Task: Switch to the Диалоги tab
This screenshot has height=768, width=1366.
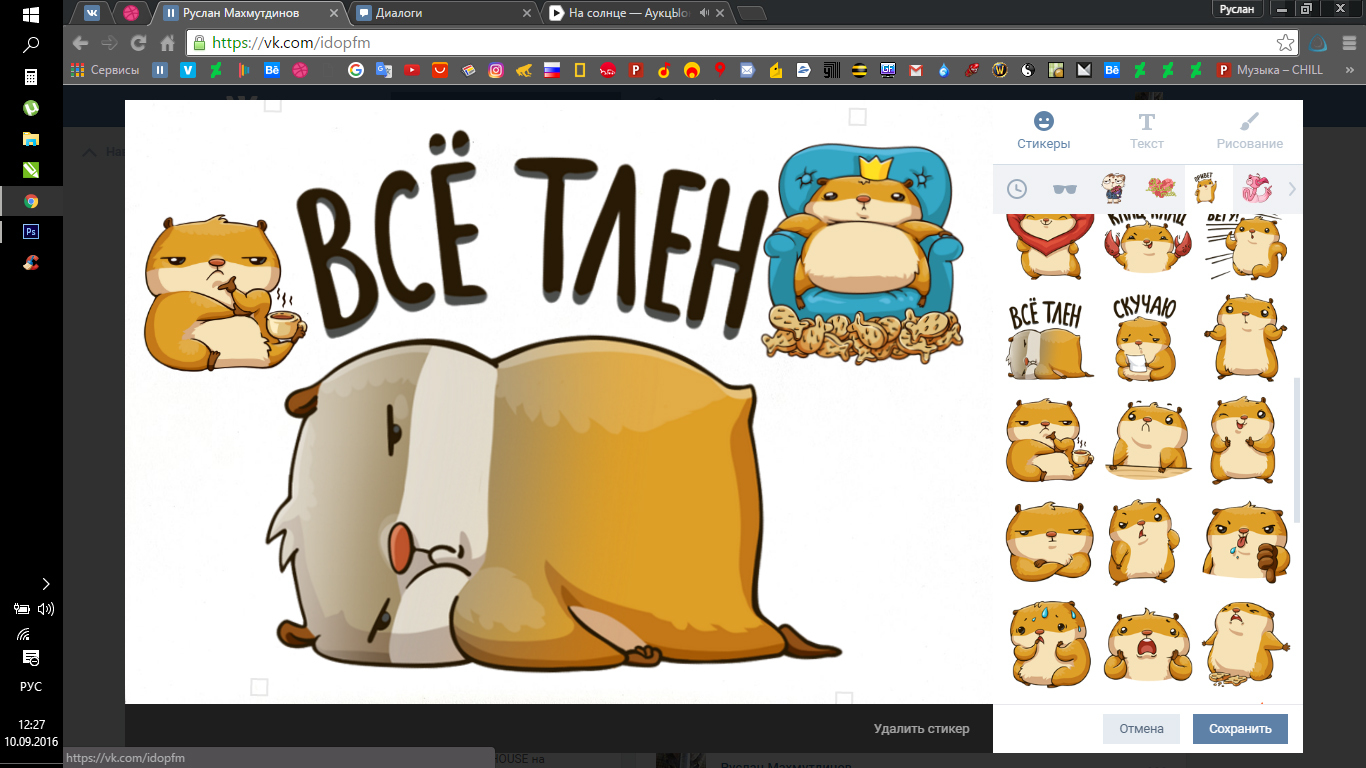Action: tap(442, 13)
